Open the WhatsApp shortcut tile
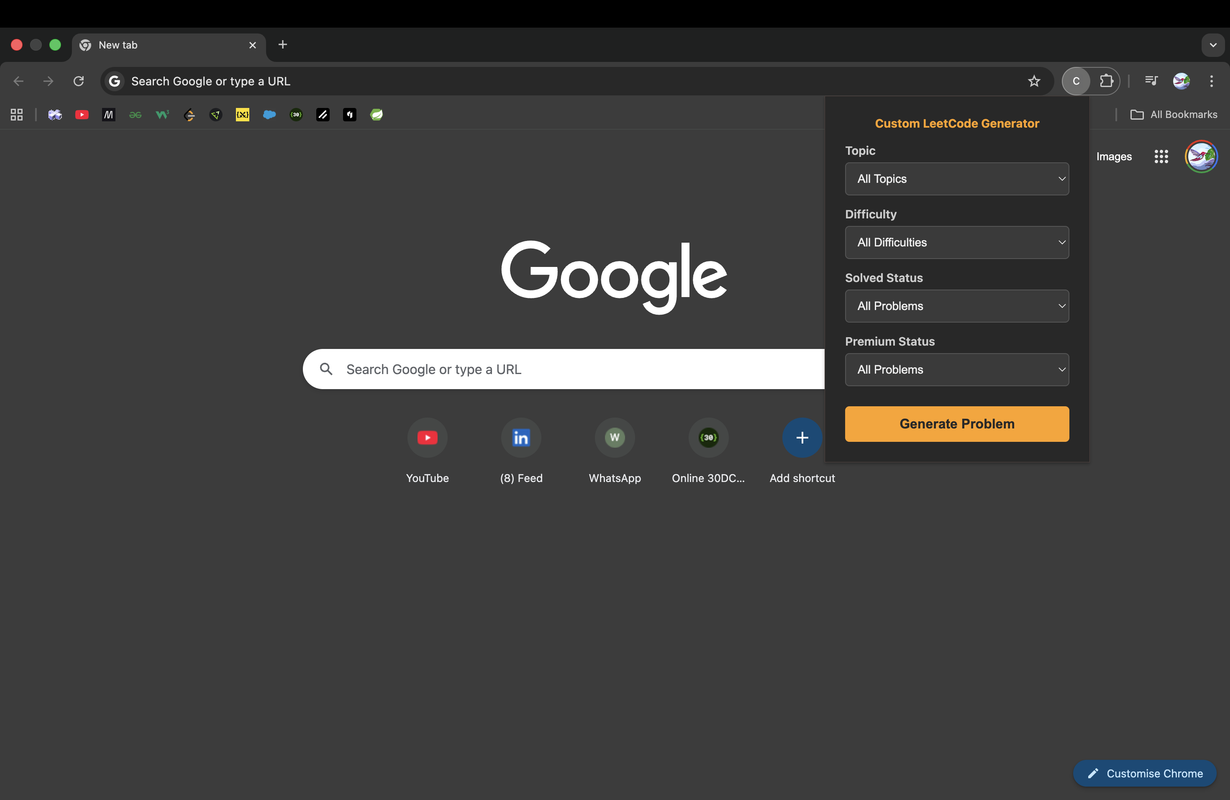 [615, 451]
